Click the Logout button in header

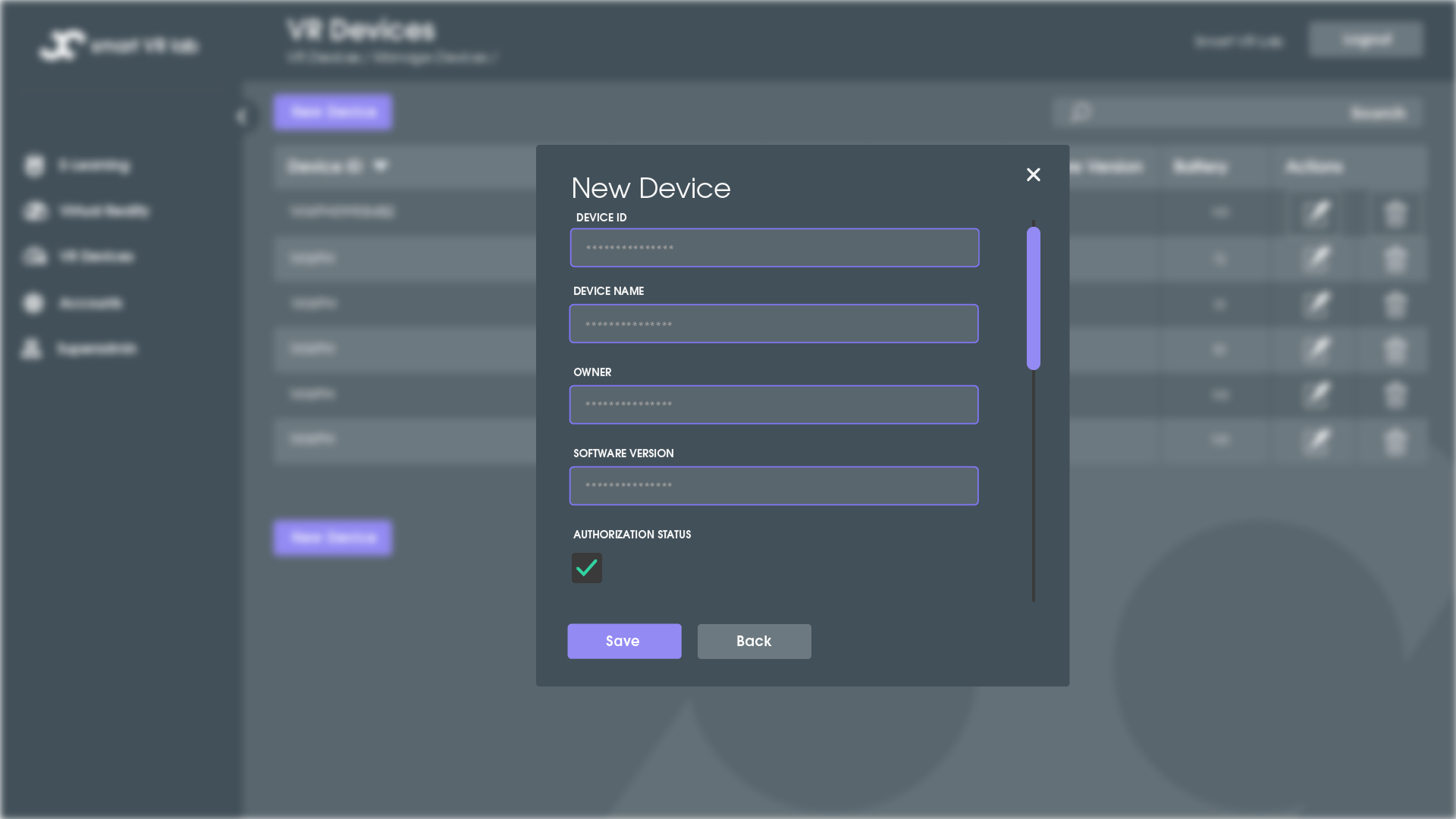click(1365, 39)
